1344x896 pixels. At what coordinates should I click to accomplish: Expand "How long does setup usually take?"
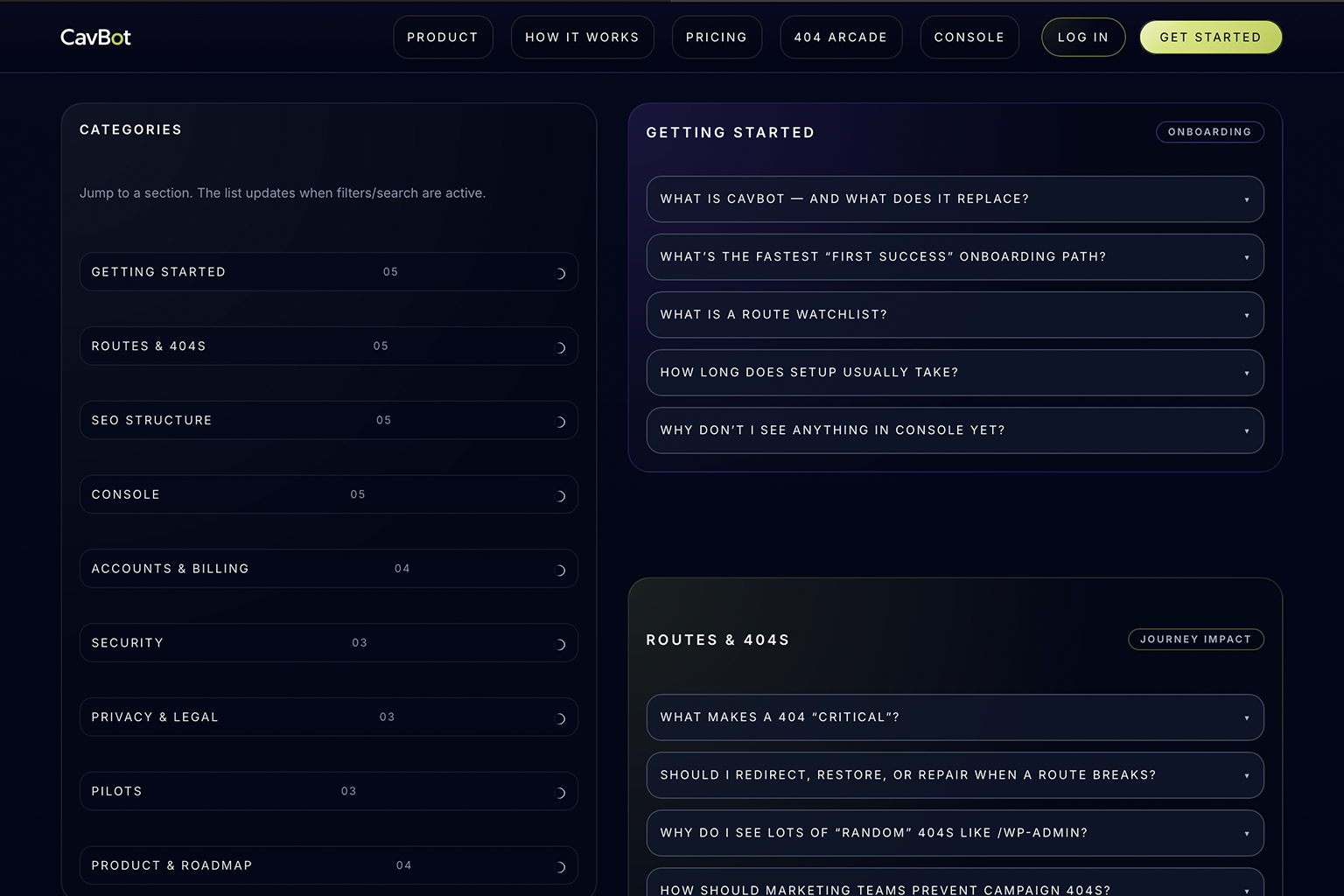(x=955, y=372)
